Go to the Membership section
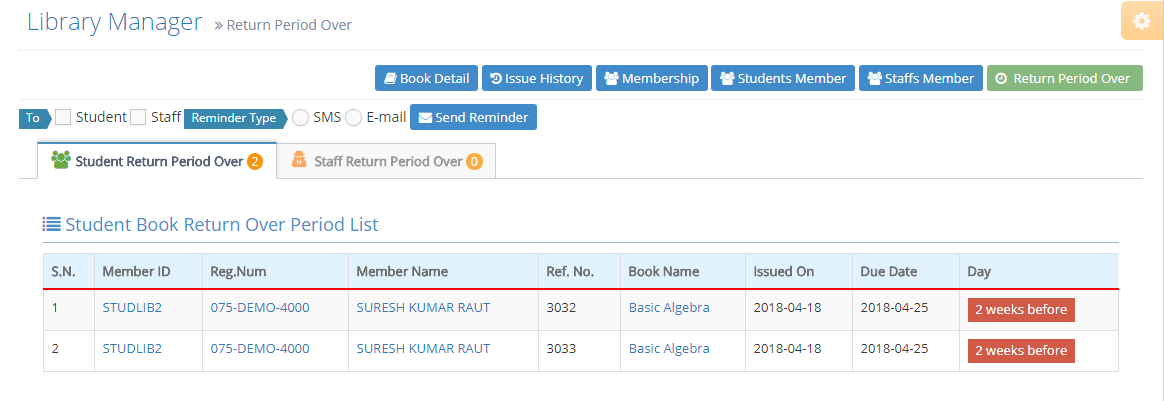Viewport: 1164px width, 401px height. 651,78
